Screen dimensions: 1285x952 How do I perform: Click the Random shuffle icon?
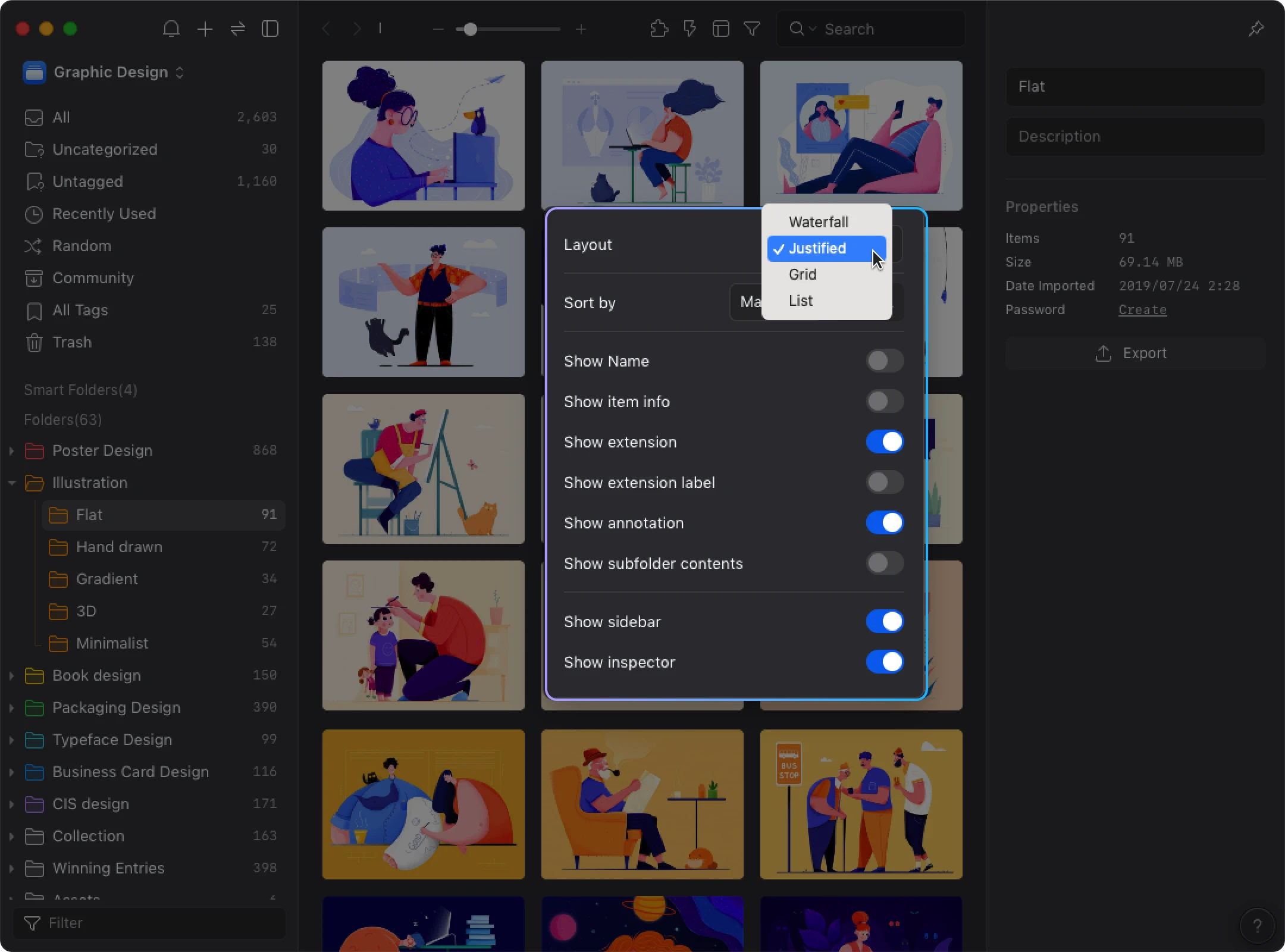33,246
